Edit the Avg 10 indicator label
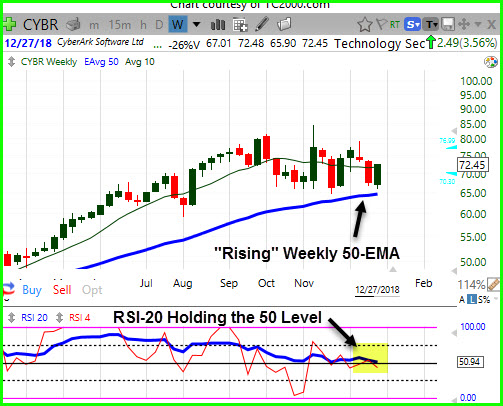The image size is (503, 406). (x=140, y=62)
